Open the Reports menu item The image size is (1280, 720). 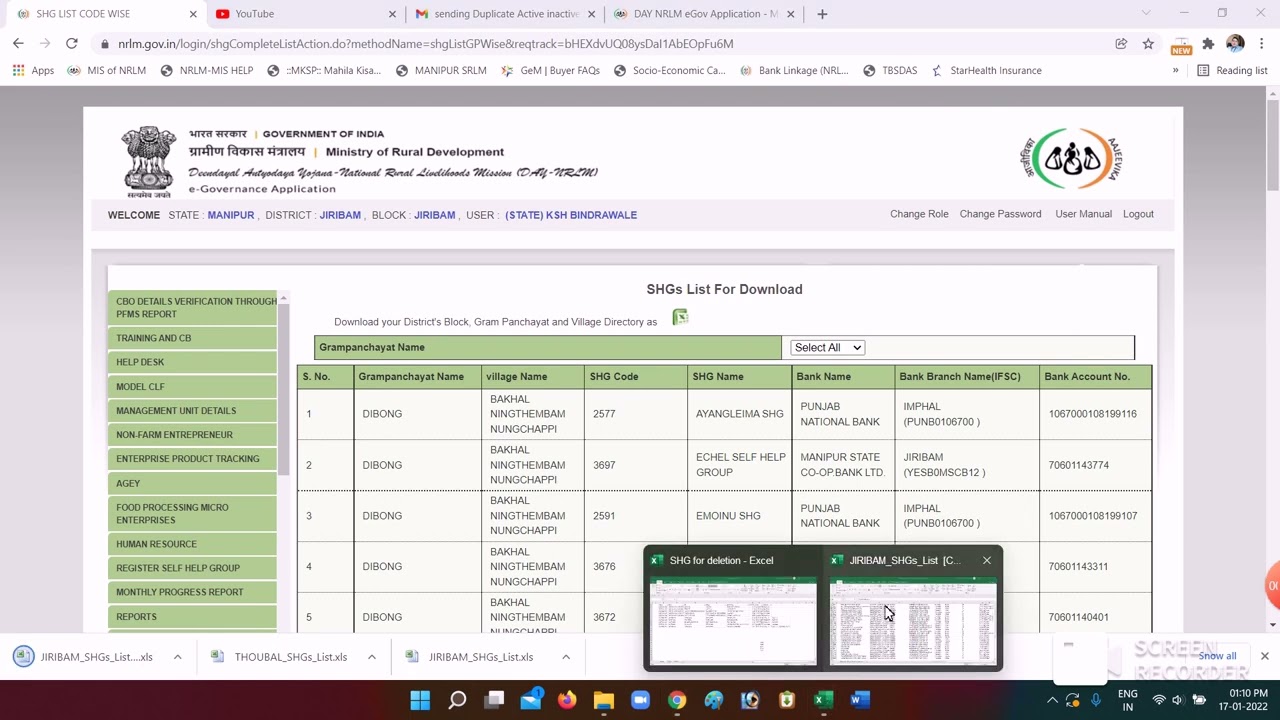192,616
